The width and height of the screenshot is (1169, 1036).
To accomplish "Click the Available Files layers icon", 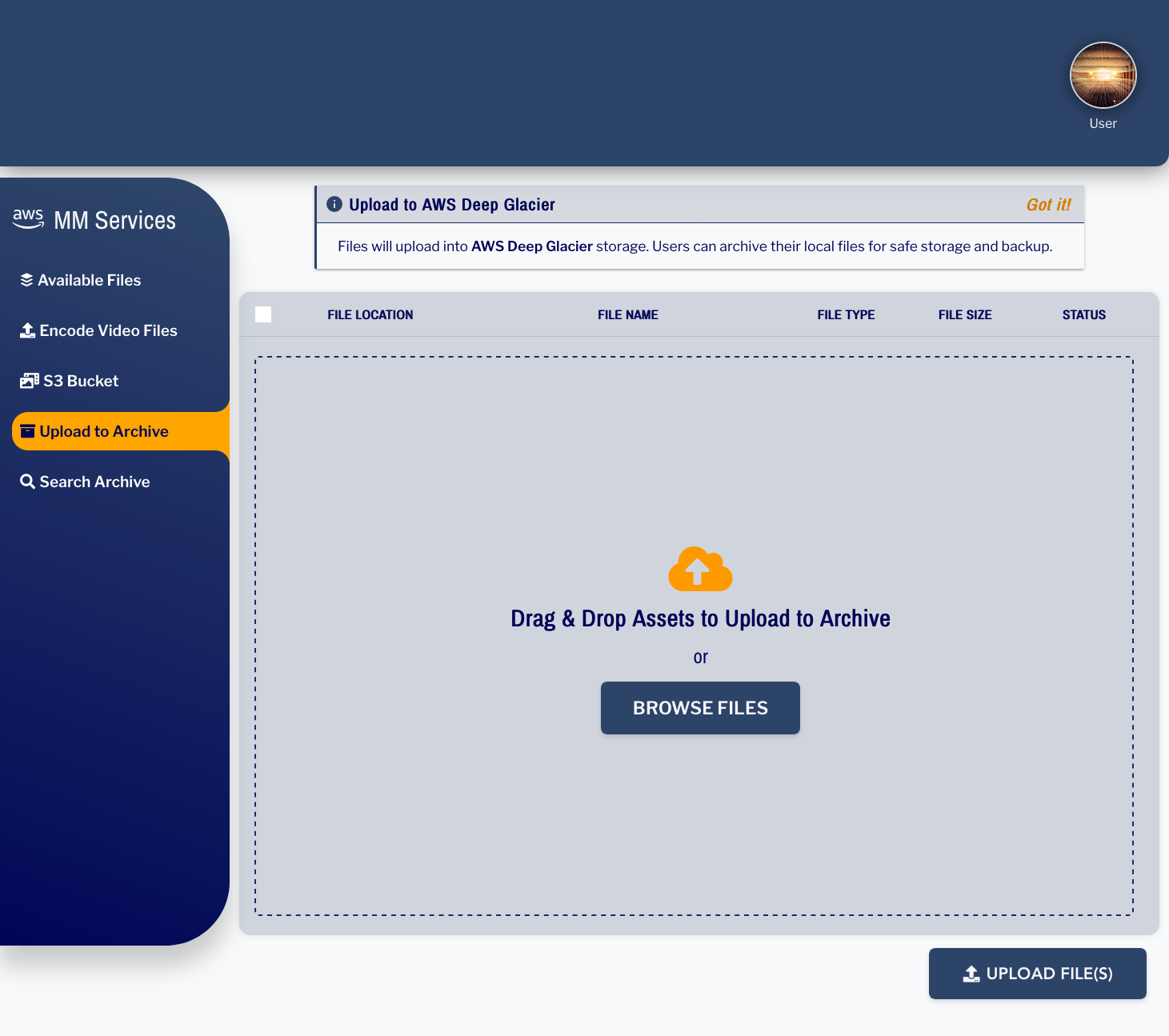I will click(x=26, y=280).
